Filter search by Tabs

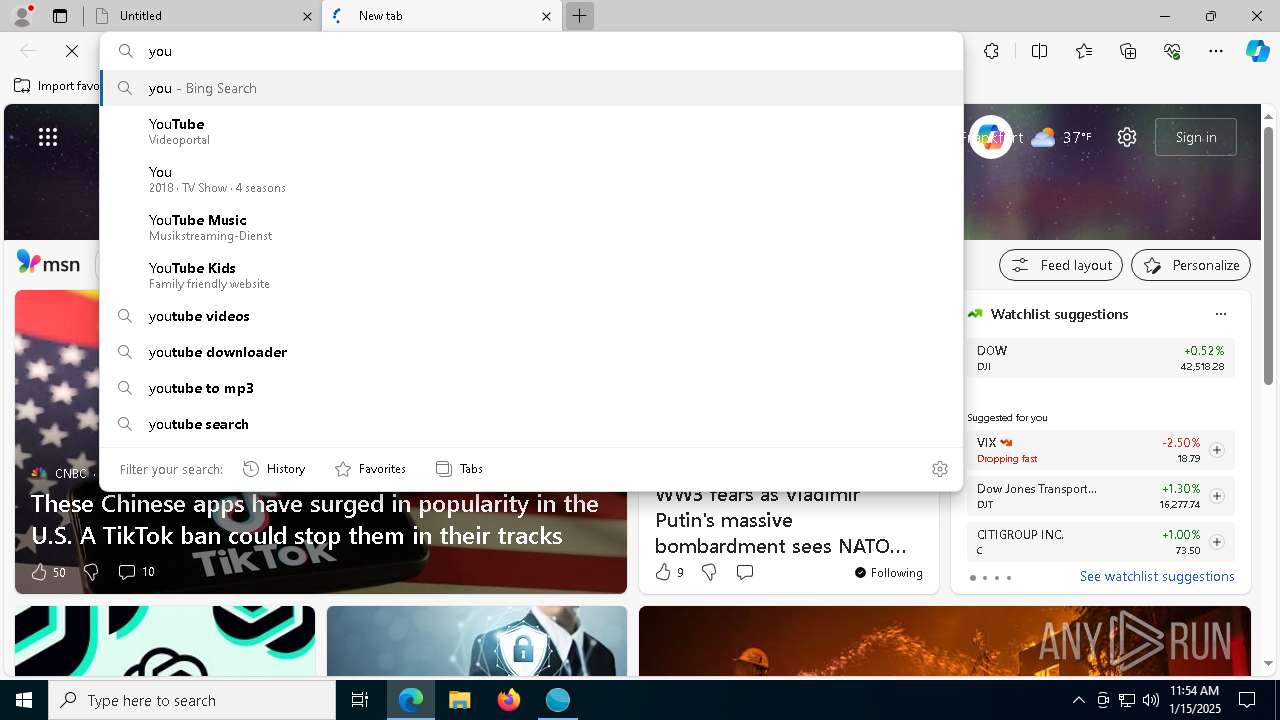click(459, 469)
